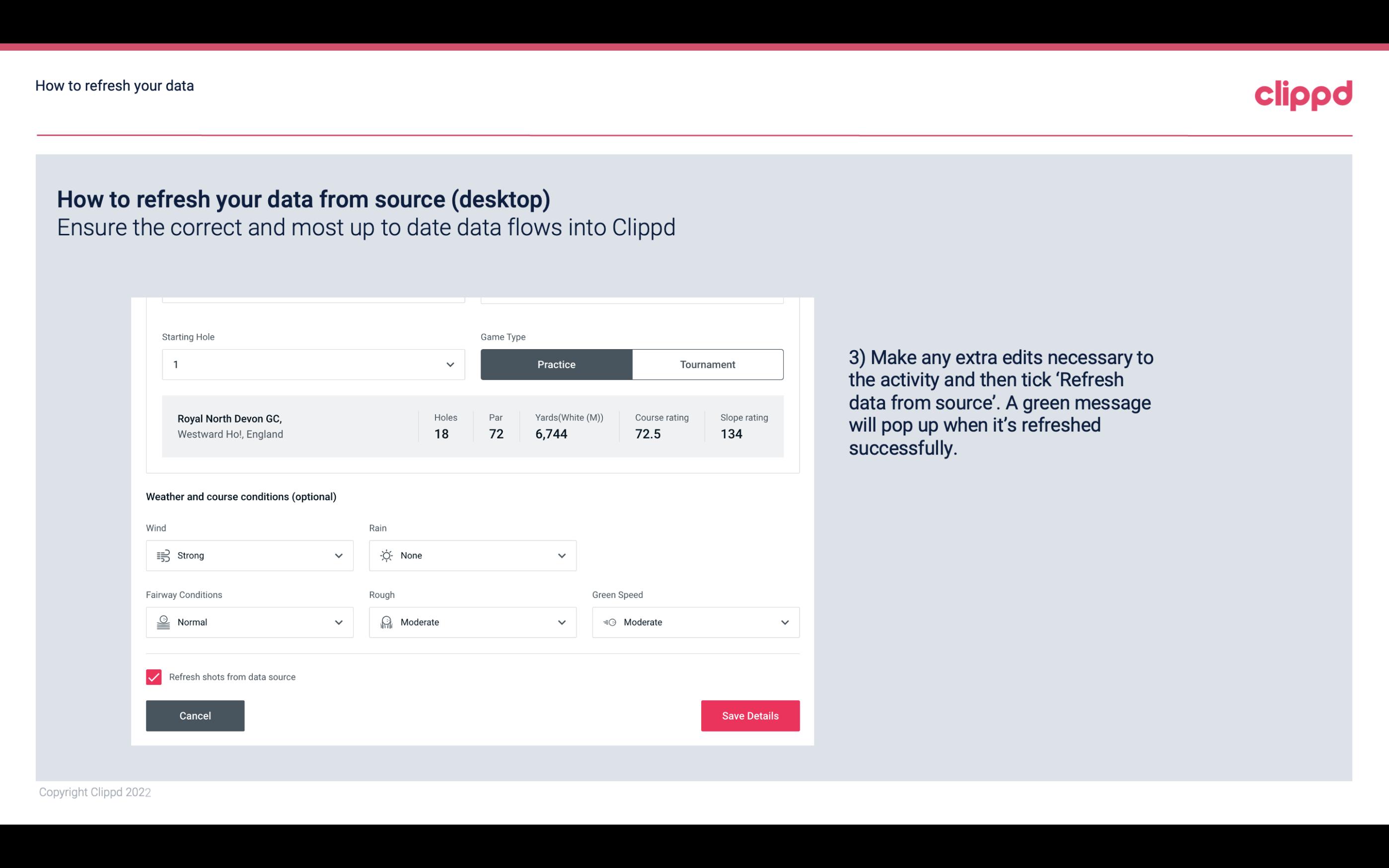Select Practice game type toggle
1389x868 pixels.
pyautogui.click(x=556, y=364)
